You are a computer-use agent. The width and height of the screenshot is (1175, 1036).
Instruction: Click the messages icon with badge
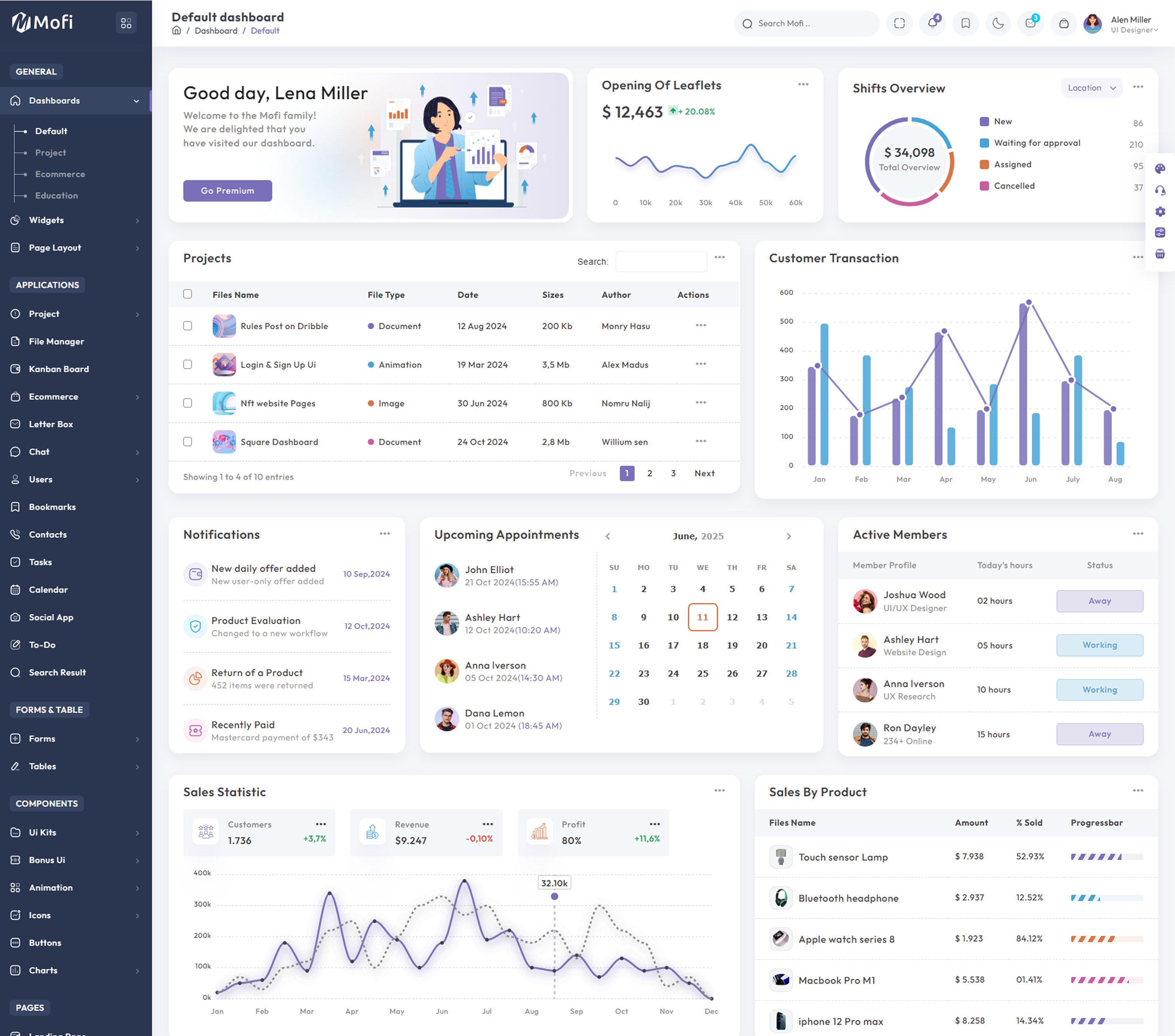click(x=1031, y=24)
